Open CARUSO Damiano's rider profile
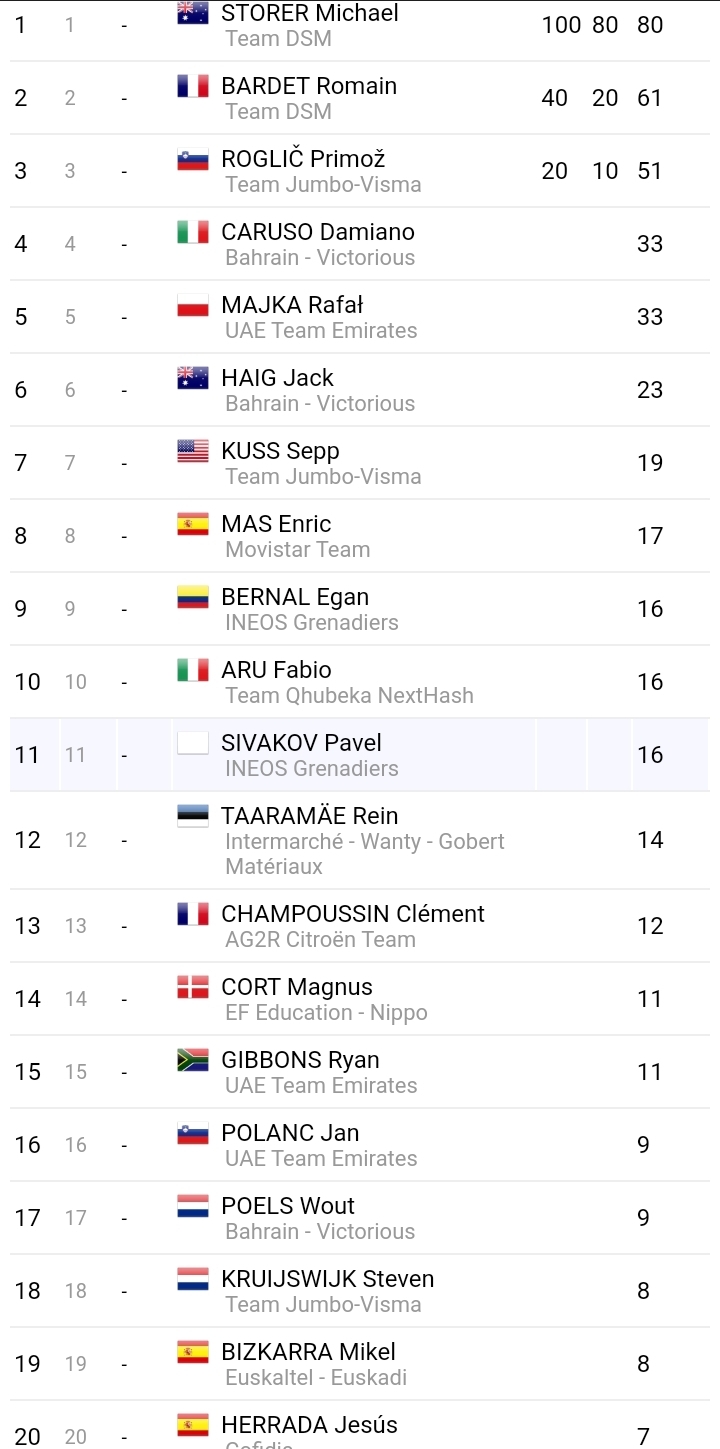The width and height of the screenshot is (720, 1449). [318, 232]
